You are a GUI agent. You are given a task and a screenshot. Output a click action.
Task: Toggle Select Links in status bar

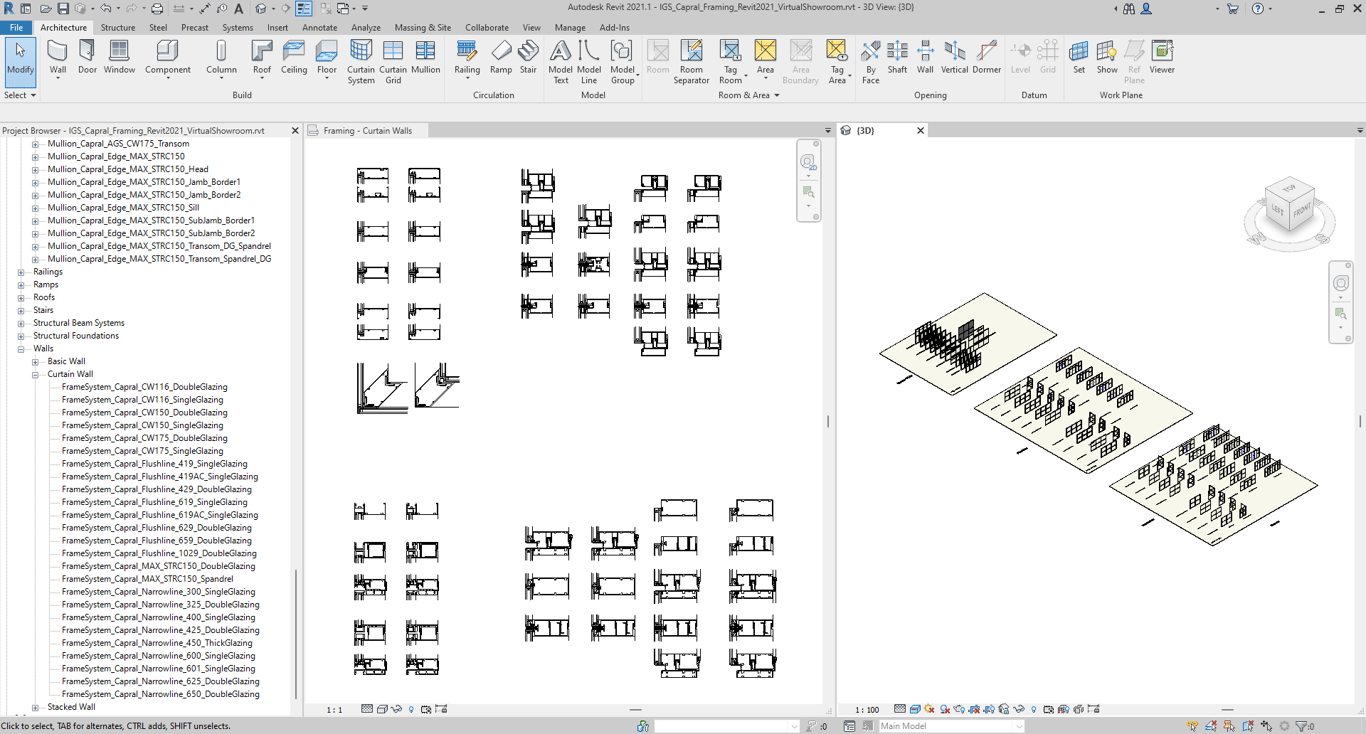tap(1193, 726)
